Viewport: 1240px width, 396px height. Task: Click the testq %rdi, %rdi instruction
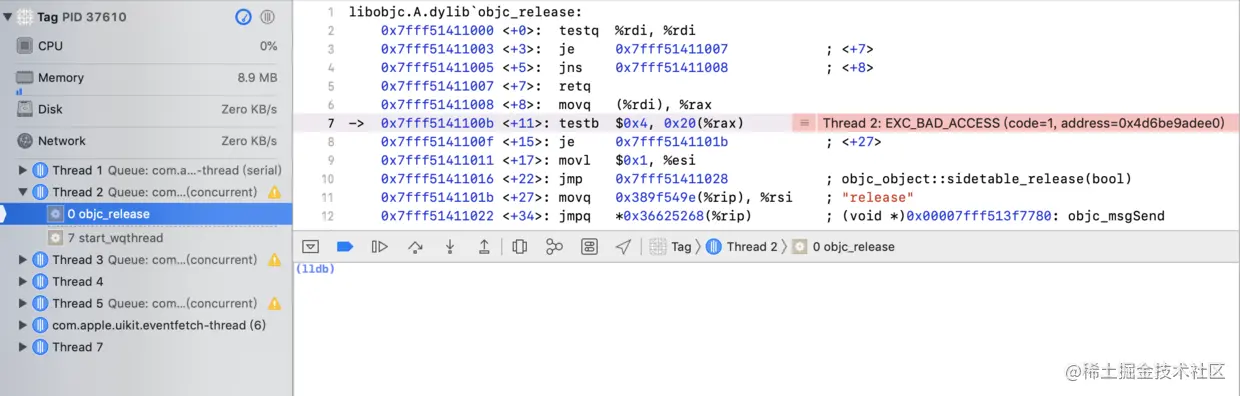[x=627, y=30]
